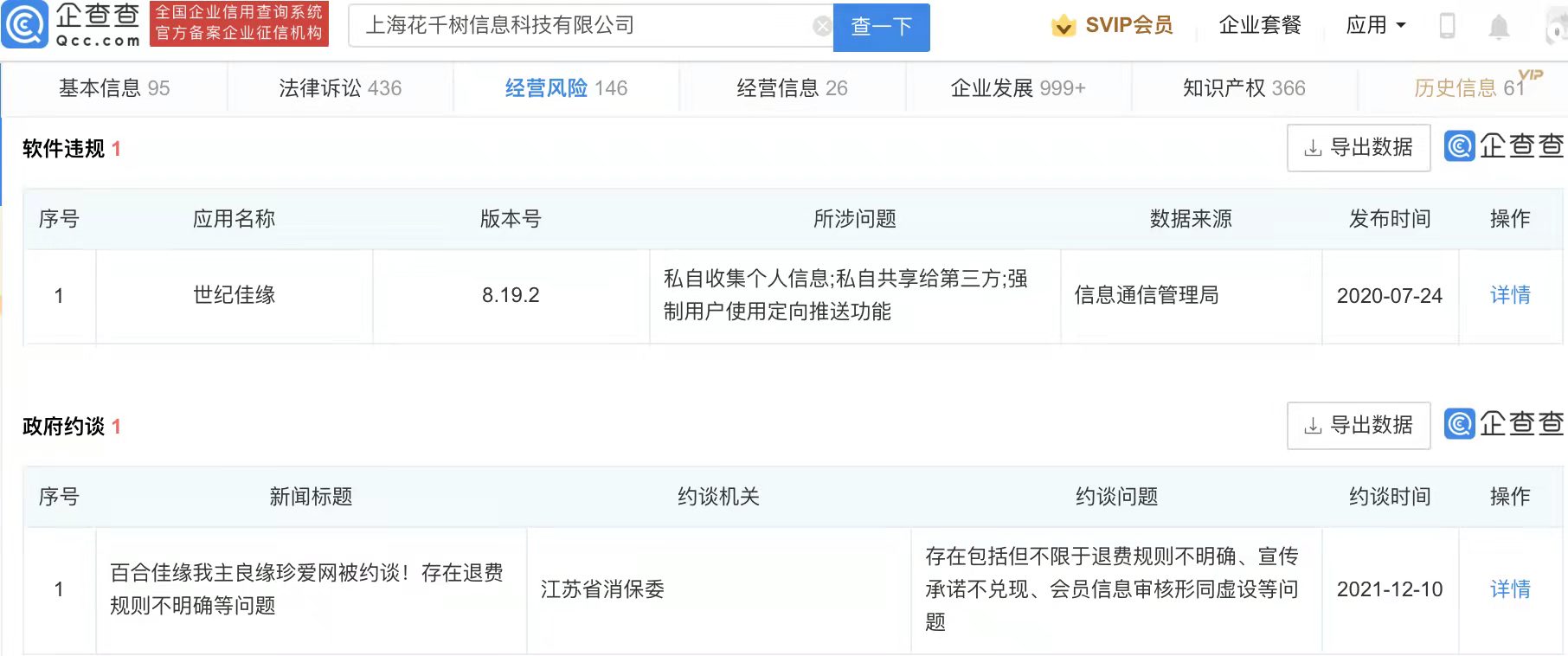Click the user avatar icon
Image resolution: width=1568 pixels, height=656 pixels.
click(1555, 27)
